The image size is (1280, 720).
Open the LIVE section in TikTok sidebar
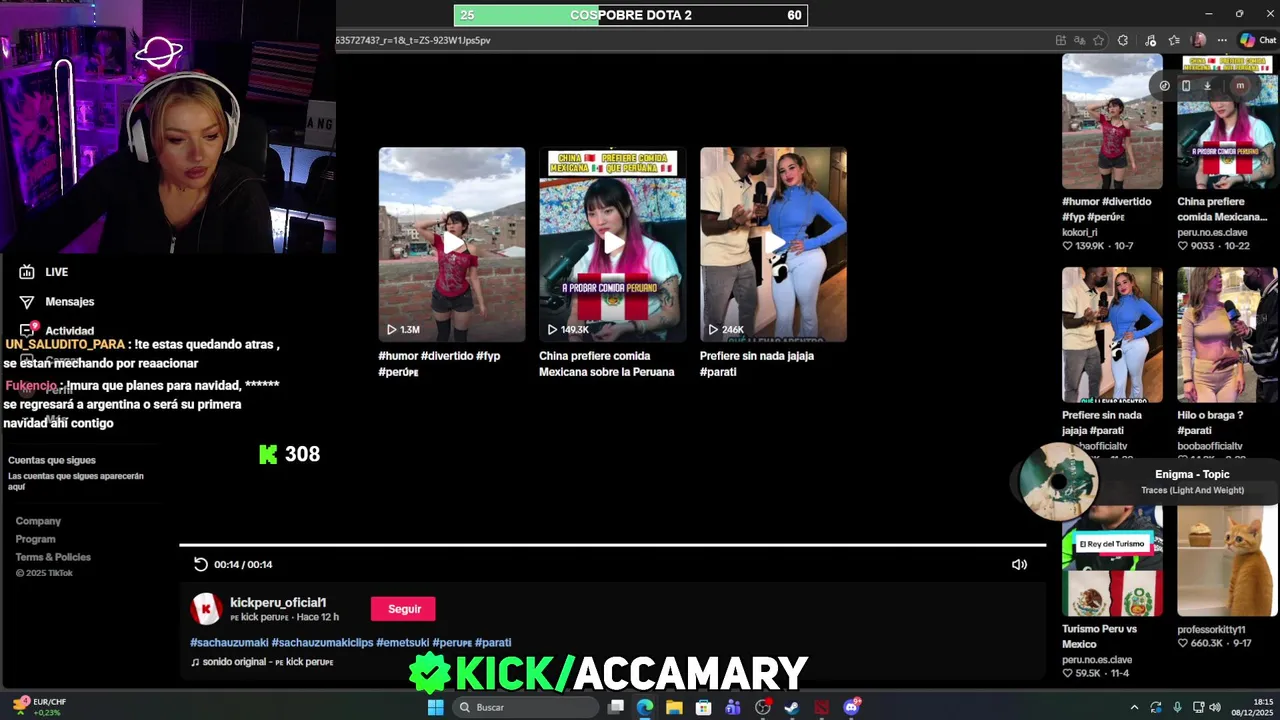click(44, 272)
